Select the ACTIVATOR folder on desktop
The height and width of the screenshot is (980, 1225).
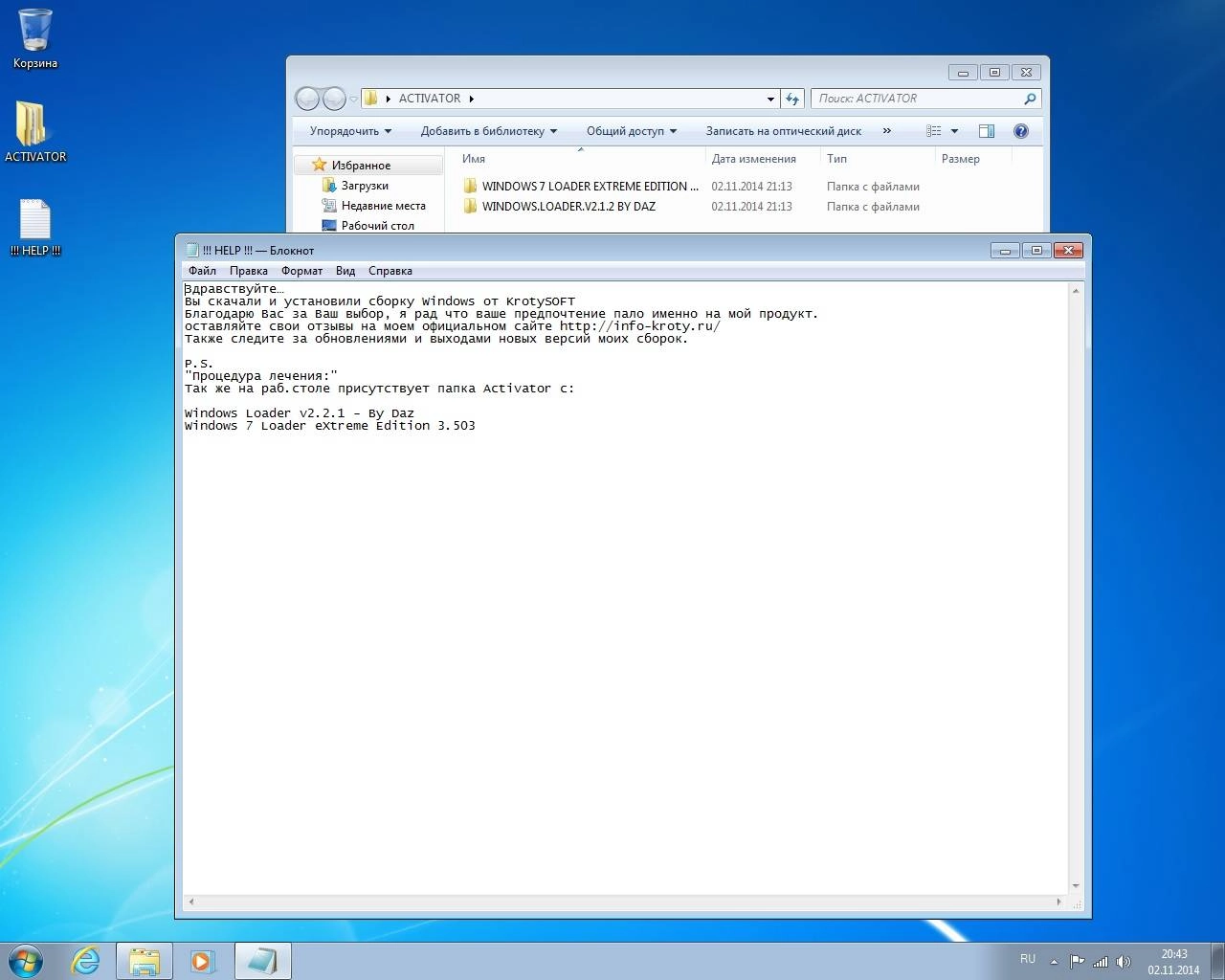(35, 131)
